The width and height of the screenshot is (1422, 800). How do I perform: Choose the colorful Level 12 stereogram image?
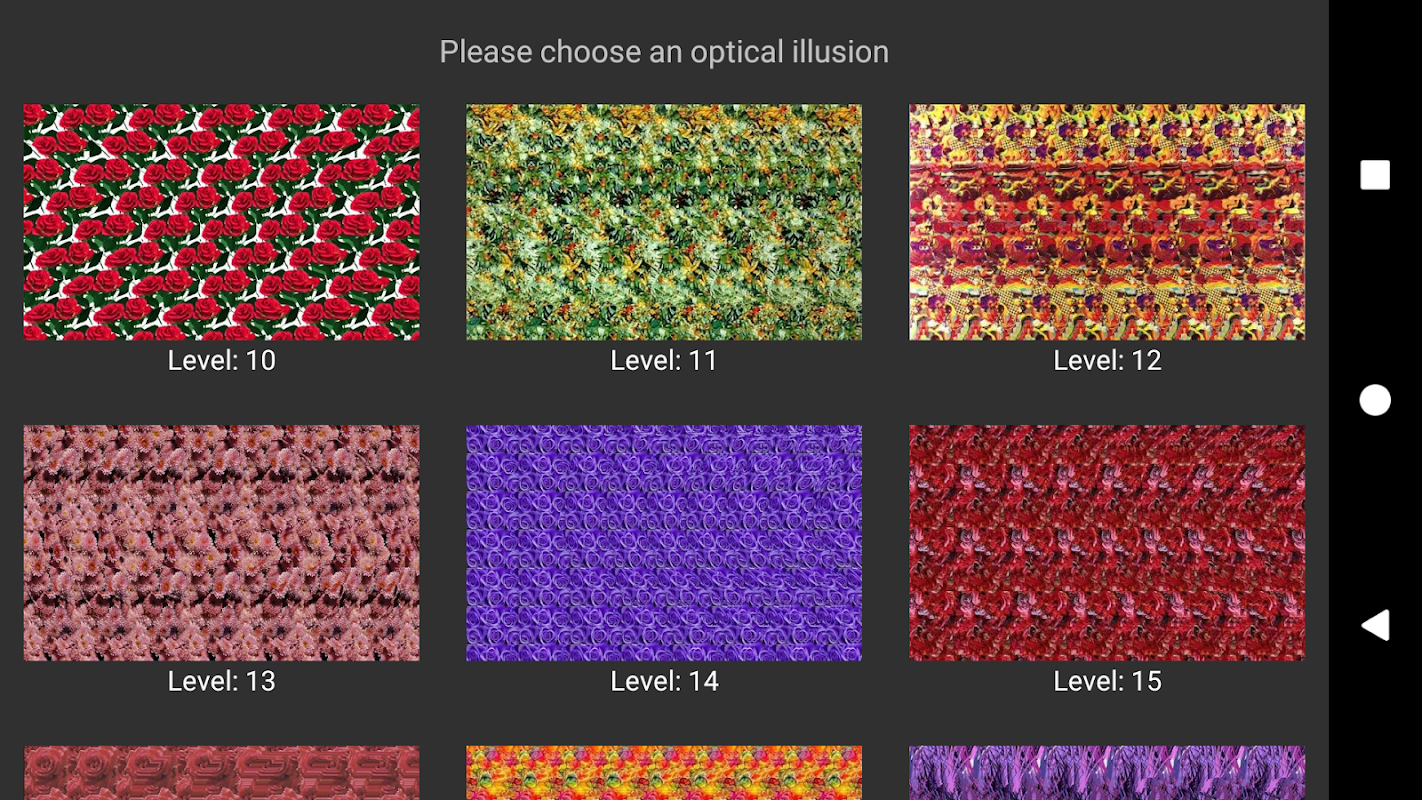coord(1107,222)
